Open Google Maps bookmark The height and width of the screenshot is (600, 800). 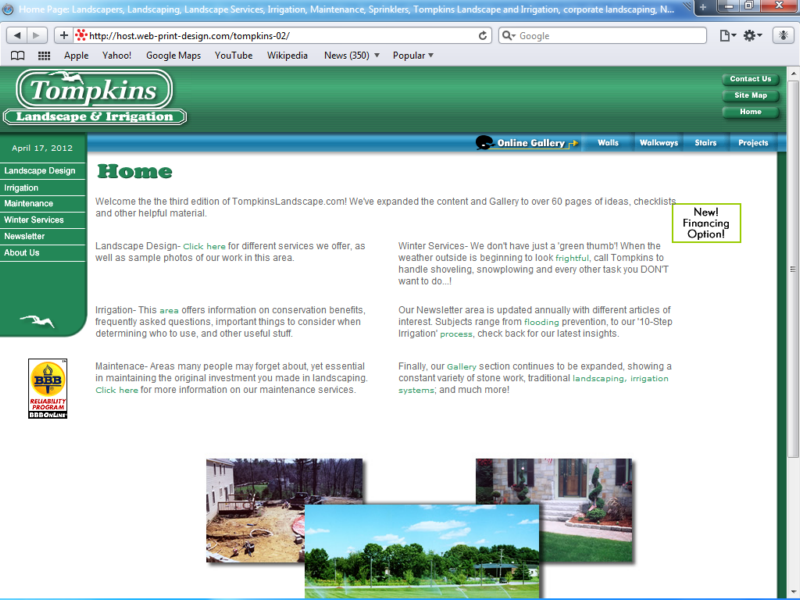coord(173,56)
